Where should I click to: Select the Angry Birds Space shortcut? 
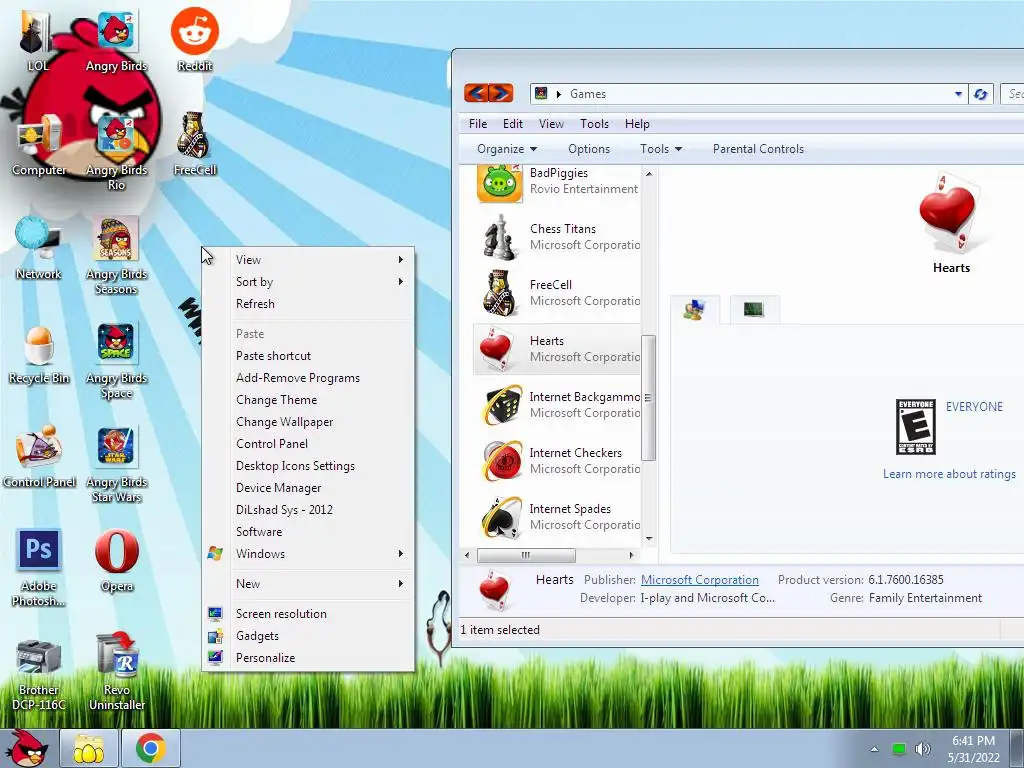click(116, 360)
